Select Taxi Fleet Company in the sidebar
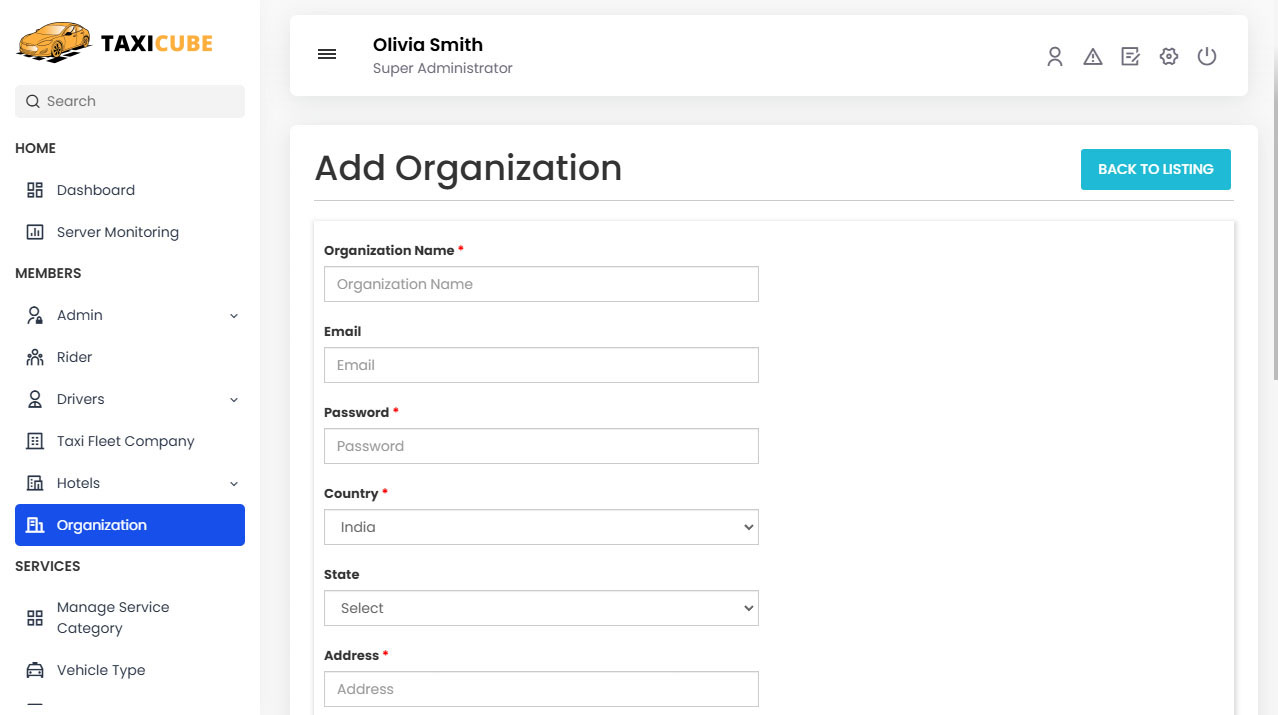This screenshot has width=1278, height=715. tap(124, 441)
